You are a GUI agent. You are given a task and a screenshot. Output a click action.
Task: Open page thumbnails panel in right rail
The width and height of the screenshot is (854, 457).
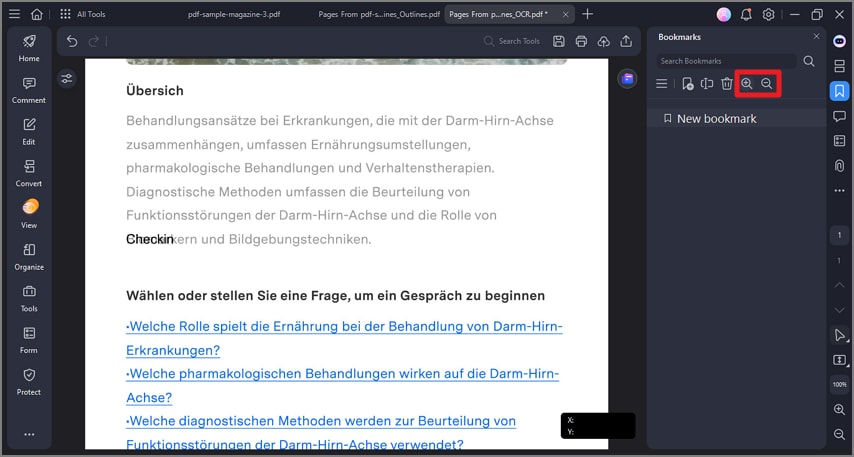839,66
